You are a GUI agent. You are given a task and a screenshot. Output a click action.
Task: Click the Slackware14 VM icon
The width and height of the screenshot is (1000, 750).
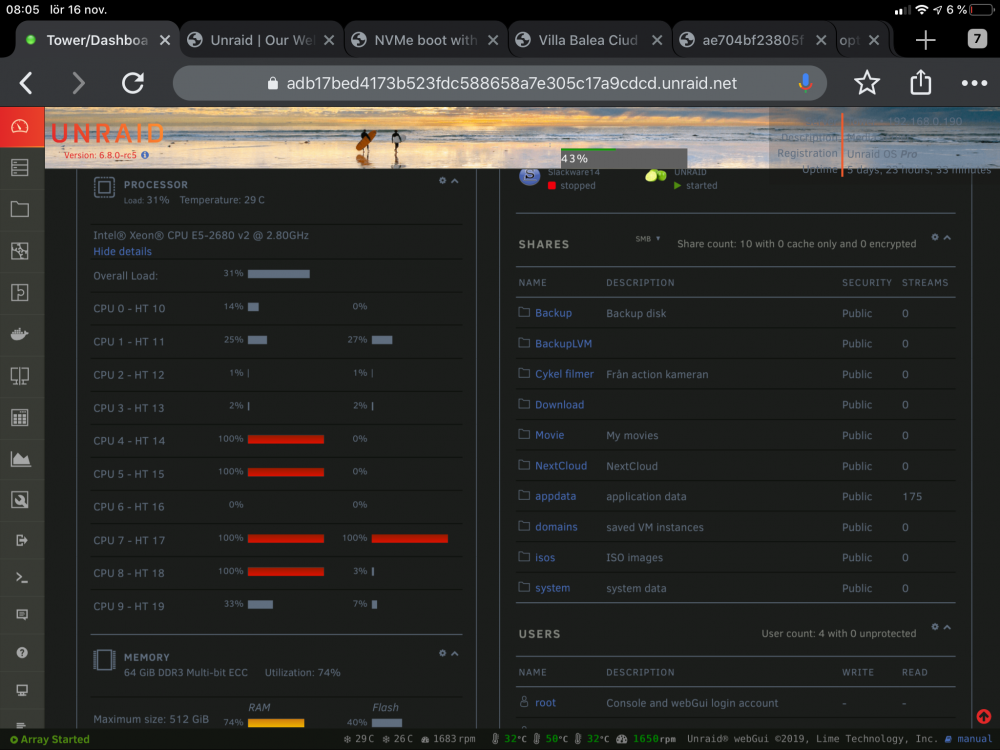point(529,176)
